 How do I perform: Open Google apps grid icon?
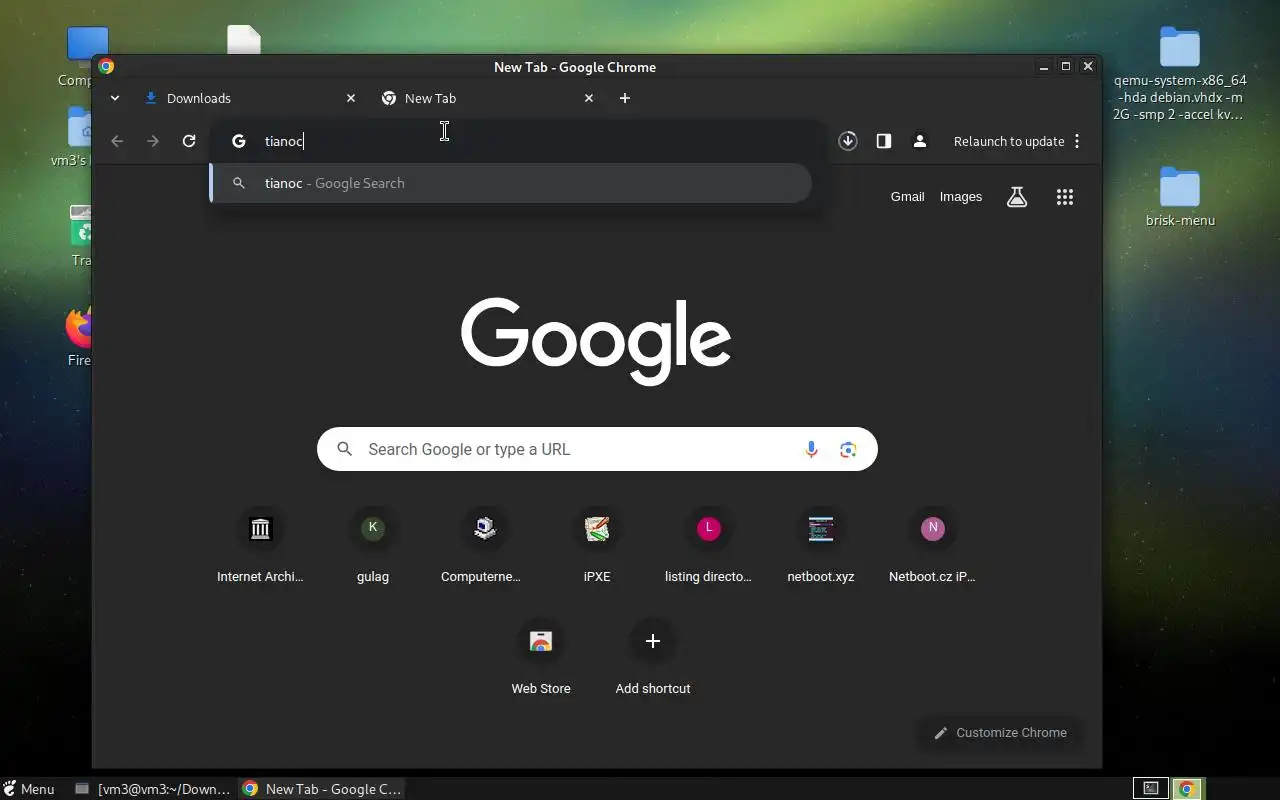1065,197
